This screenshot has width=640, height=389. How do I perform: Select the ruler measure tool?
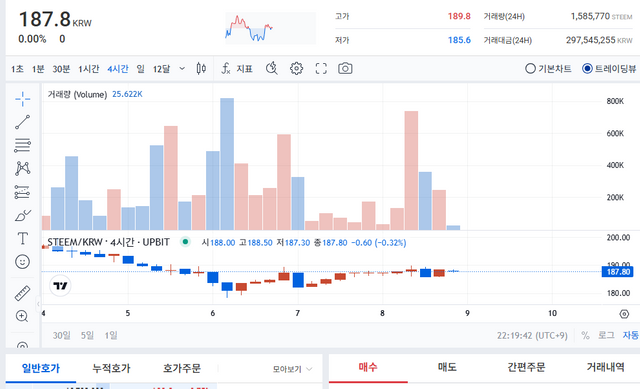pyautogui.click(x=22, y=293)
